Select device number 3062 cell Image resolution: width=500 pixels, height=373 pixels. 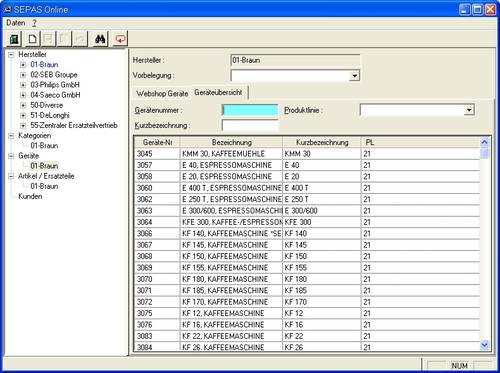157,199
